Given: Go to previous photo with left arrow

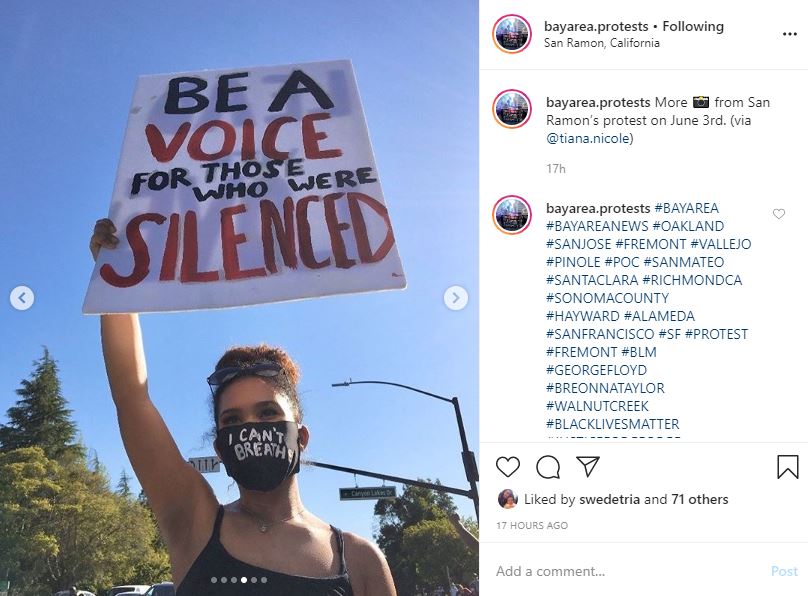Looking at the screenshot, I should tap(22, 298).
